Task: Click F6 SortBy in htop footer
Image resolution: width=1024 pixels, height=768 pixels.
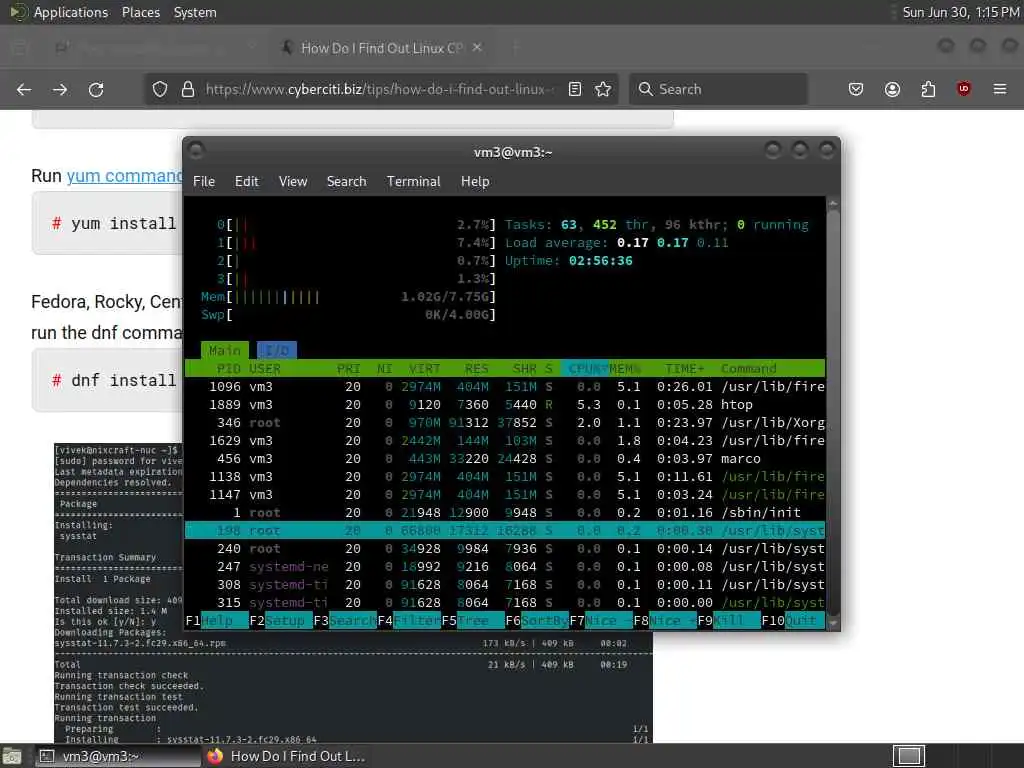Action: tap(537, 620)
